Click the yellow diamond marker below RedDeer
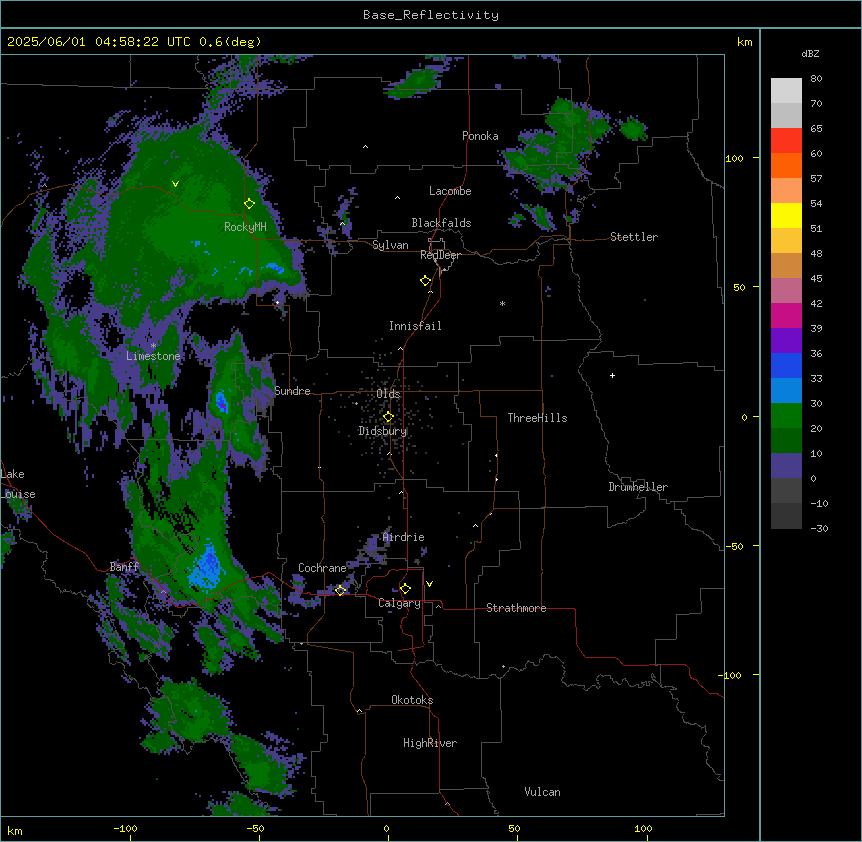Screen dimensions: 862x842 tap(426, 281)
